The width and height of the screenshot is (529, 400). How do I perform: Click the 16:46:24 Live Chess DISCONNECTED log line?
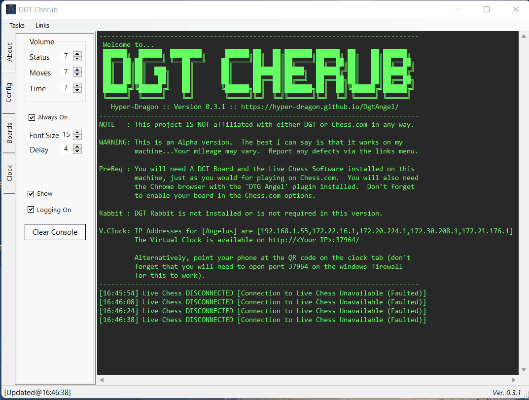(x=263, y=311)
